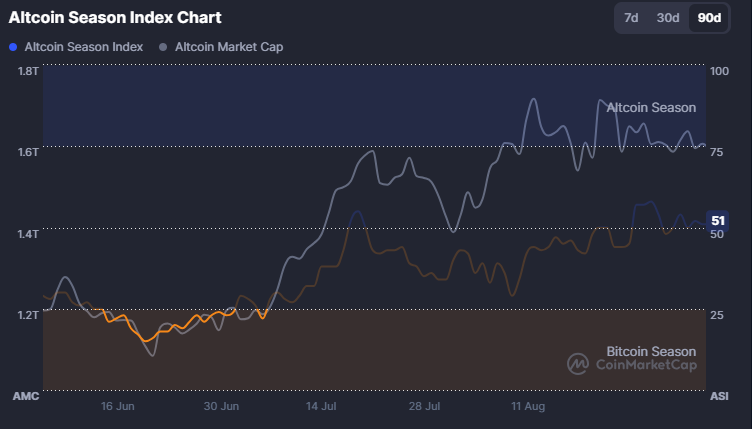Click the 1.8T market cap axis label

(27, 71)
